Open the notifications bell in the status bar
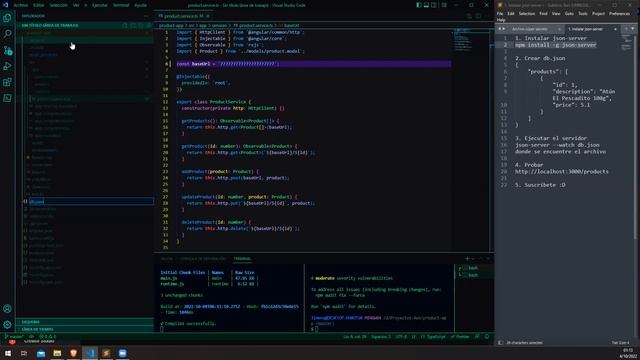 pos(487,337)
